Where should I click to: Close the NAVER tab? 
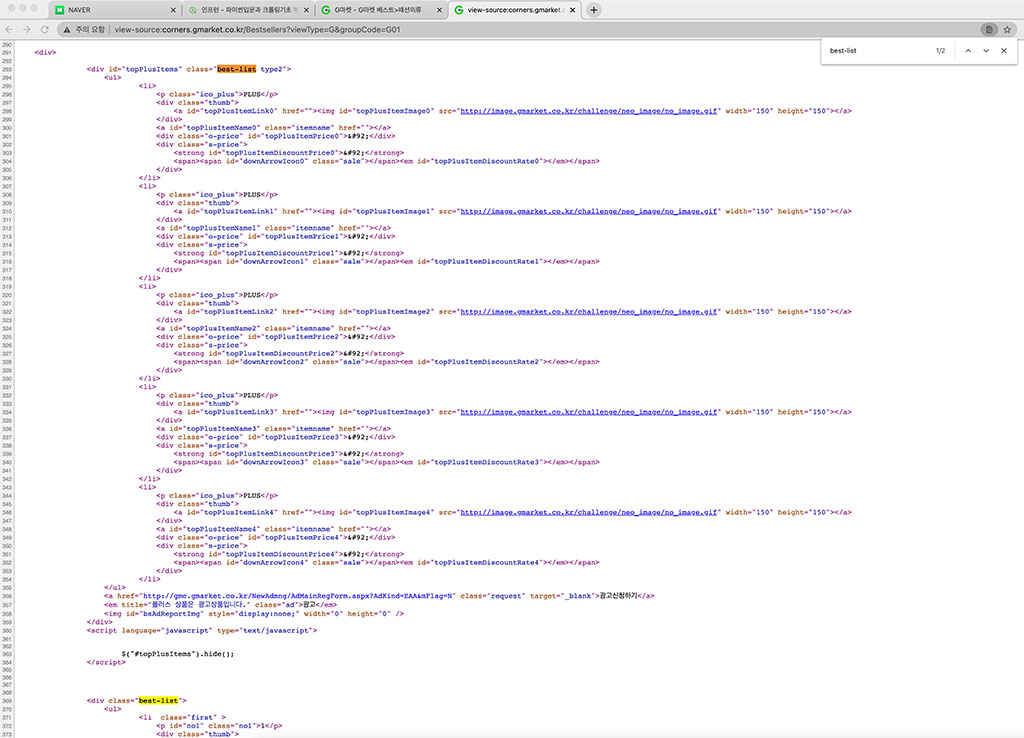pyautogui.click(x=173, y=10)
